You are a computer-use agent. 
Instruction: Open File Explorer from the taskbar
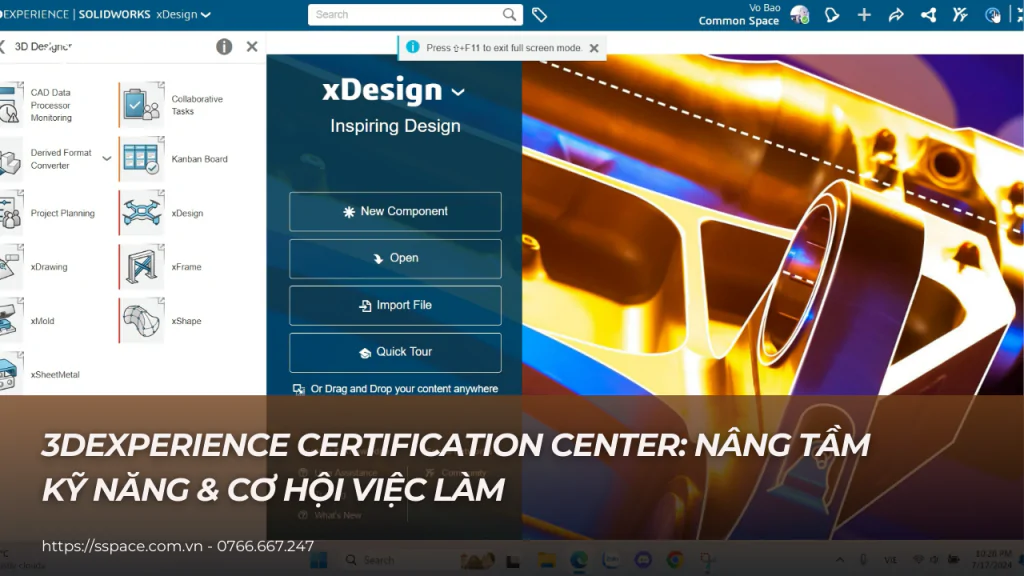[546, 560]
